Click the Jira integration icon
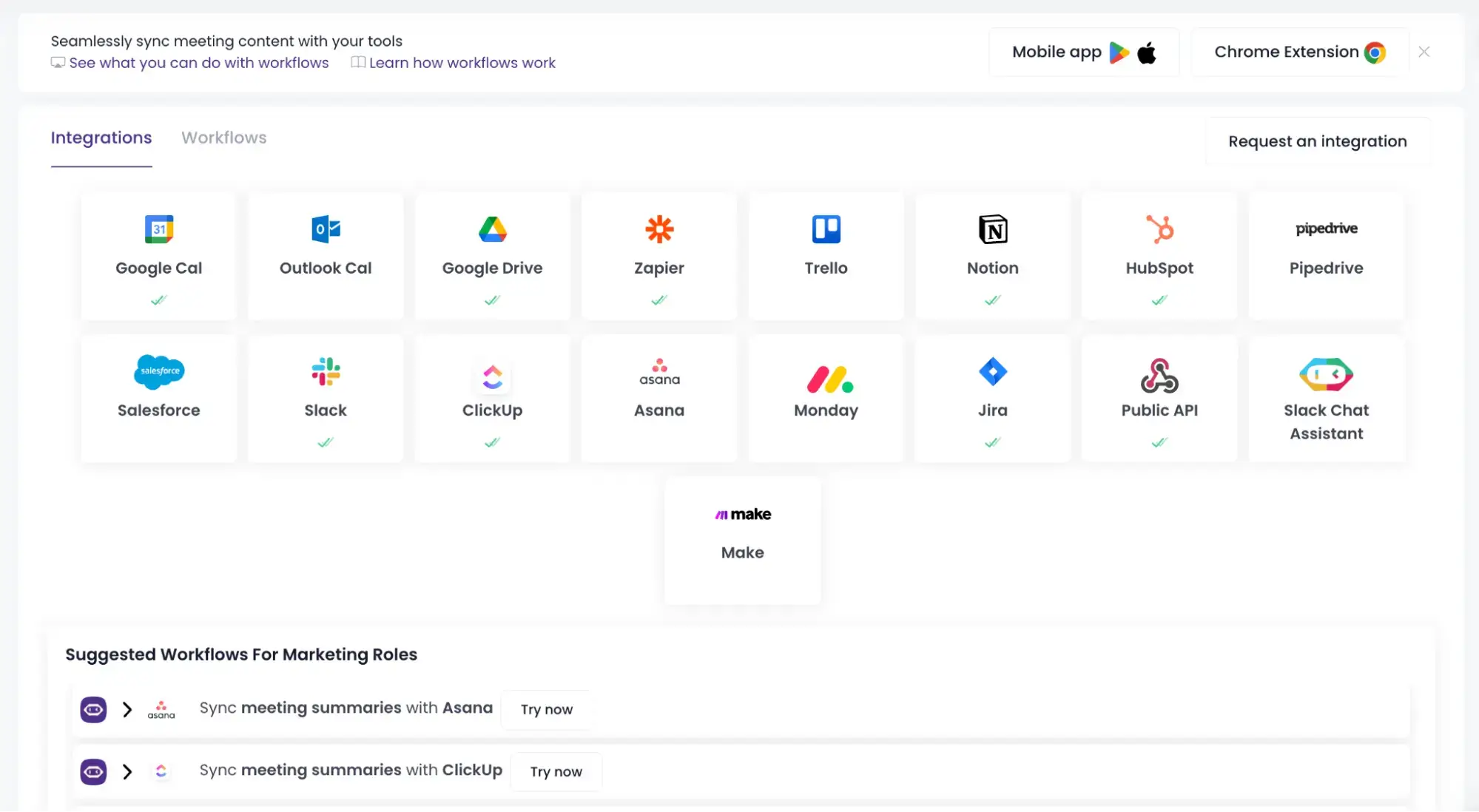1479x812 pixels. click(992, 372)
